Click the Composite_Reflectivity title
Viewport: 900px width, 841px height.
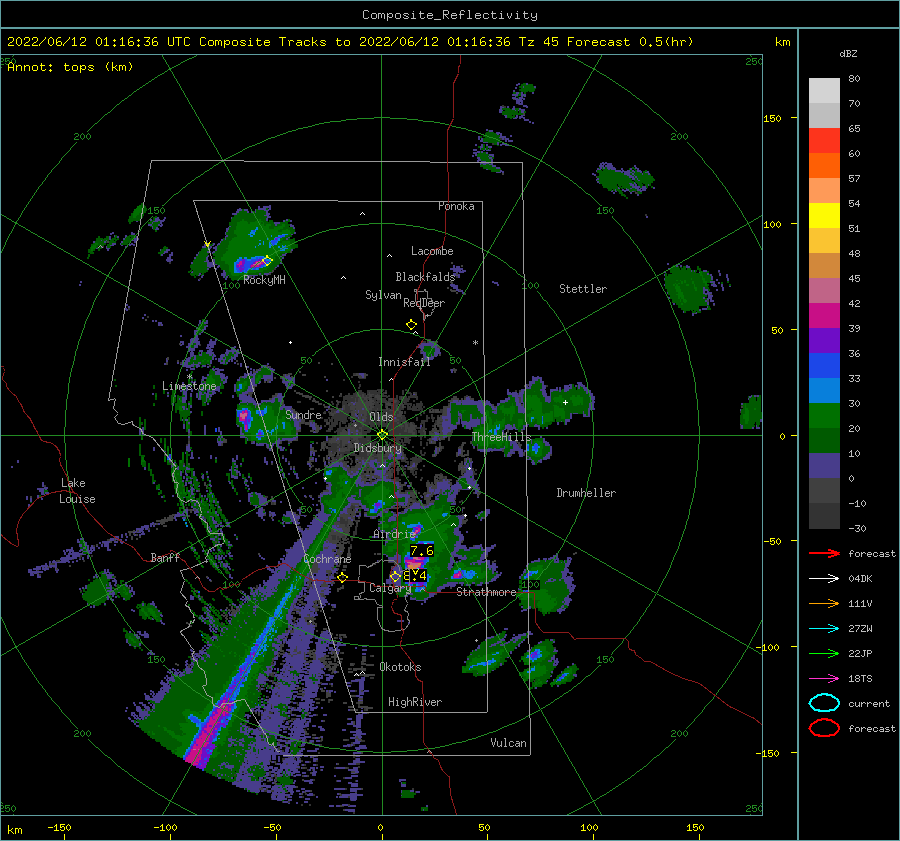(450, 15)
